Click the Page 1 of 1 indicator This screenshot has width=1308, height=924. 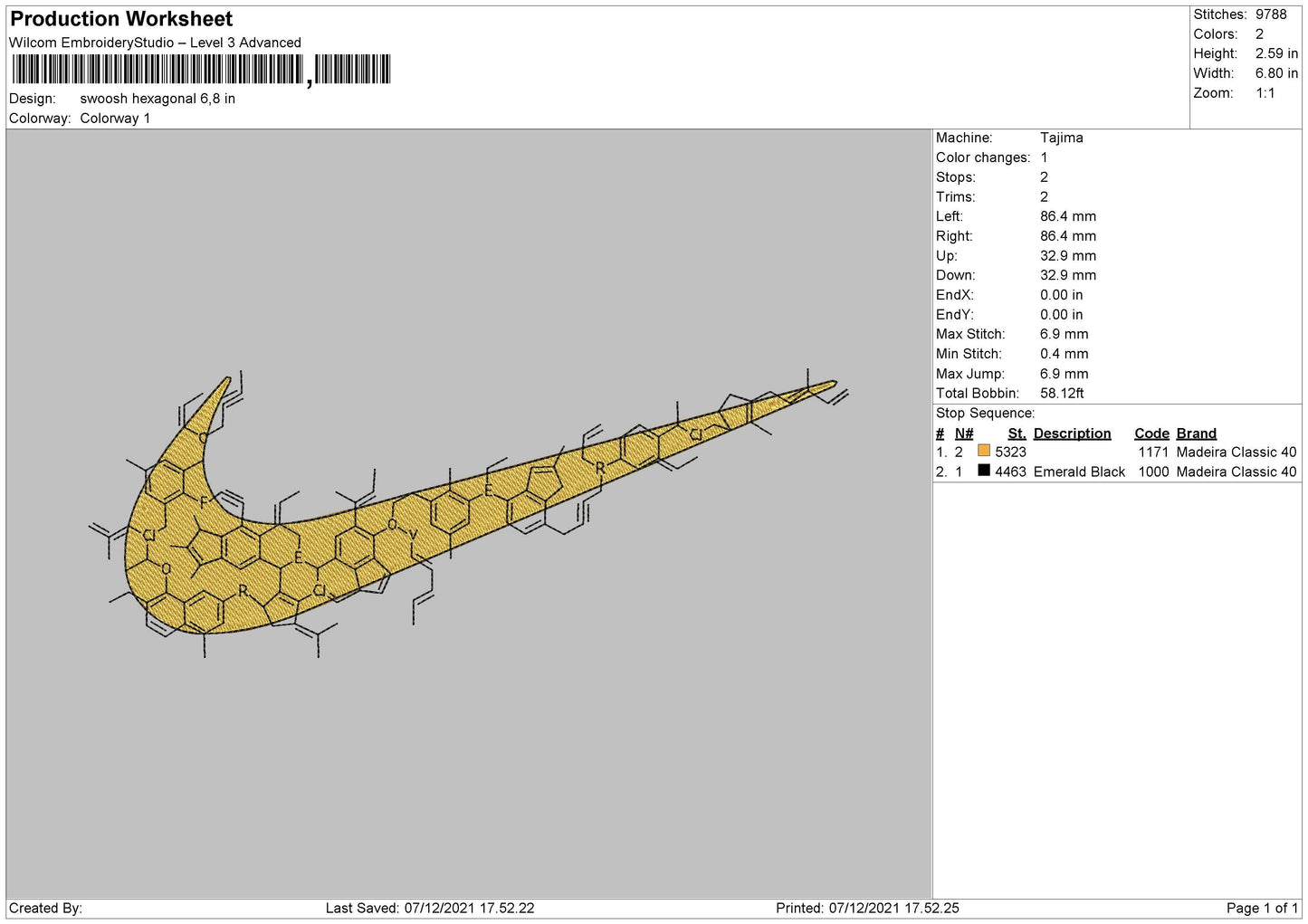pyautogui.click(x=1262, y=908)
